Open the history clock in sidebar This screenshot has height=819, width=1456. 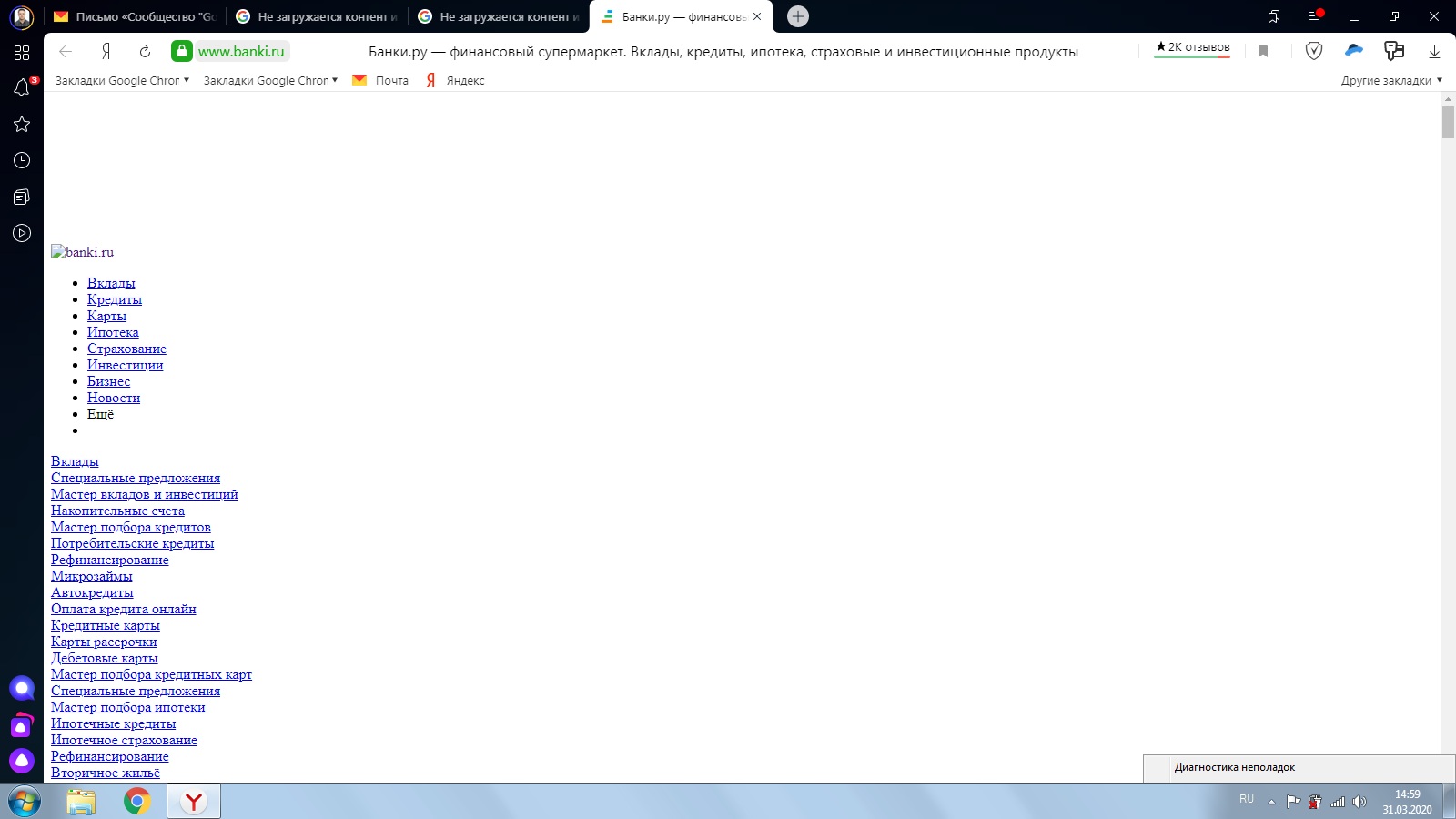(x=22, y=160)
